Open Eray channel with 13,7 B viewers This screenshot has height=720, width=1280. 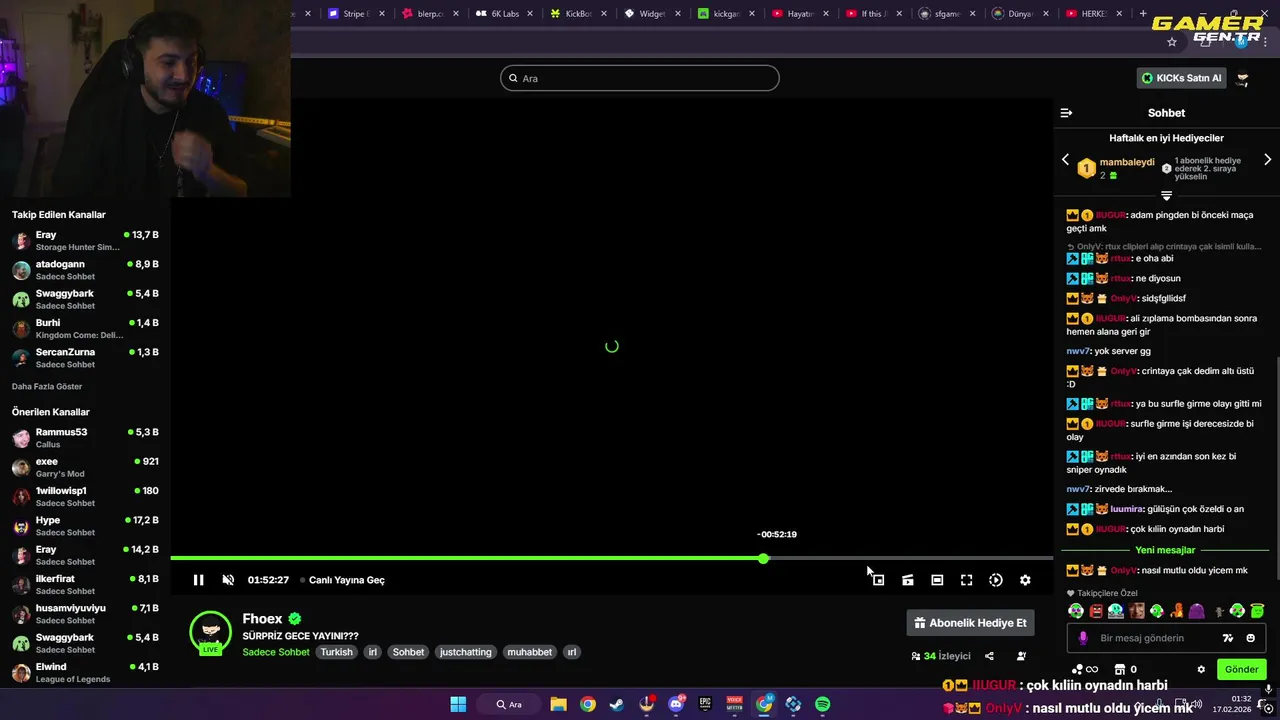tap(85, 240)
